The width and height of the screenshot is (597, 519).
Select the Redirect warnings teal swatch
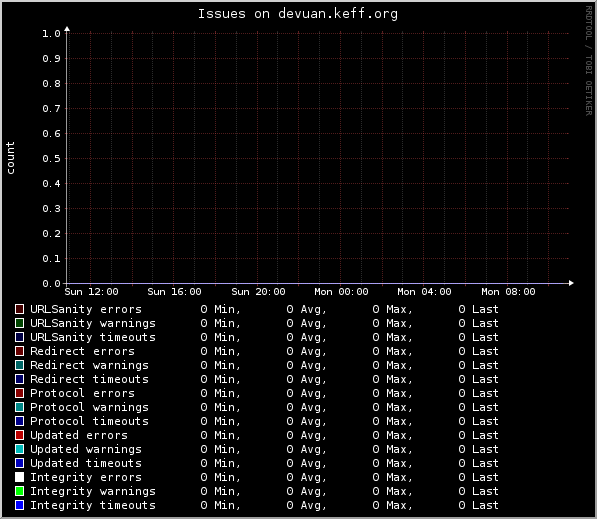tap(19, 365)
